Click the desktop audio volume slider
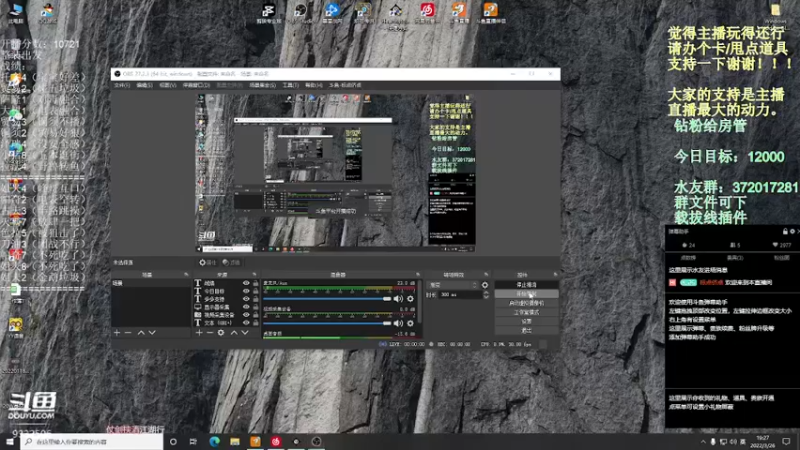Image resolution: width=800 pixels, height=450 pixels. (x=327, y=298)
